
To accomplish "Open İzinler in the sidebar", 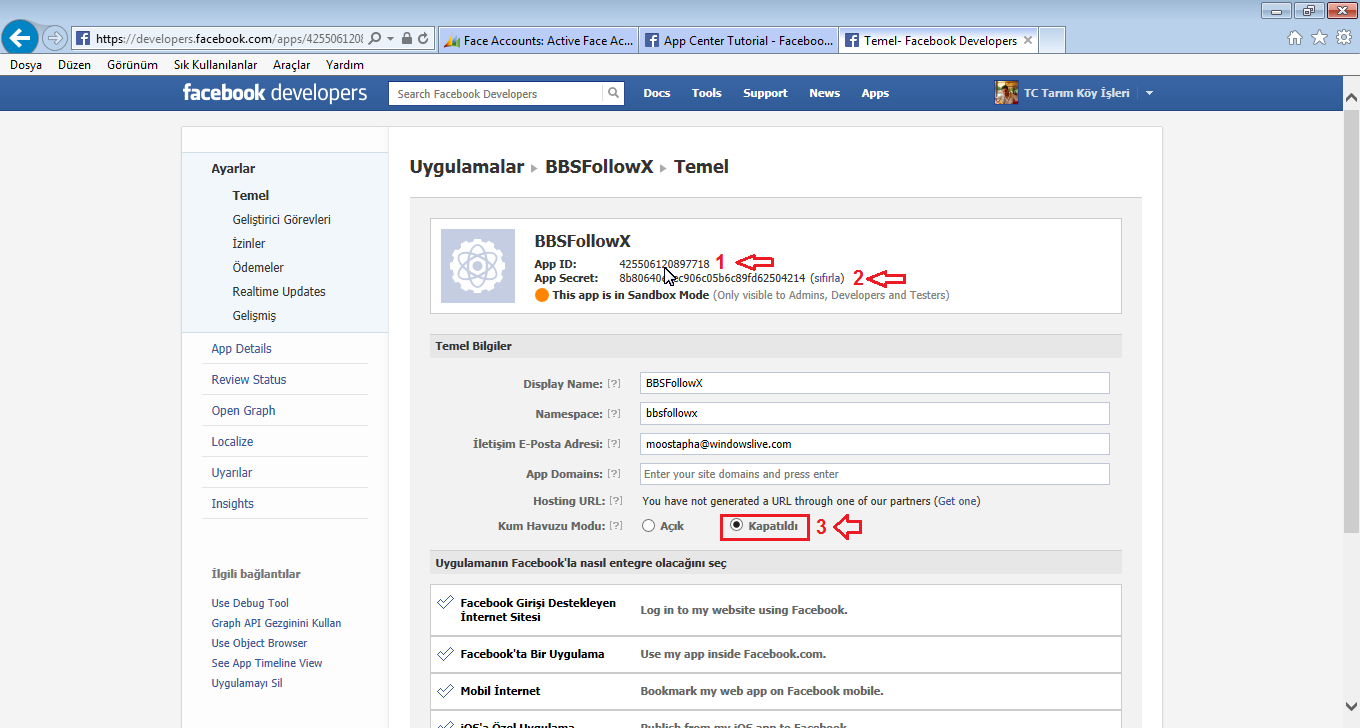I will [x=249, y=244].
